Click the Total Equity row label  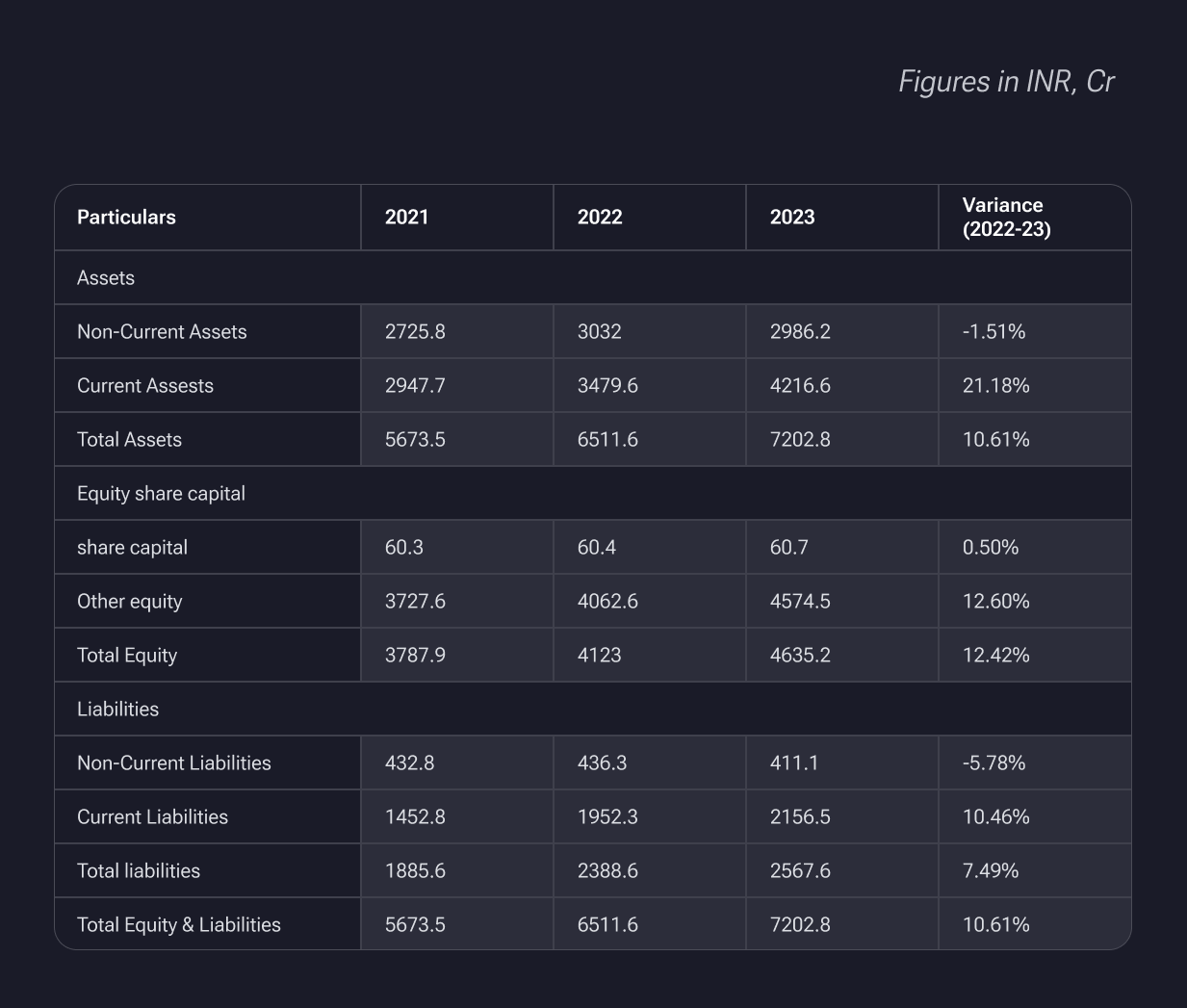[x=127, y=656]
